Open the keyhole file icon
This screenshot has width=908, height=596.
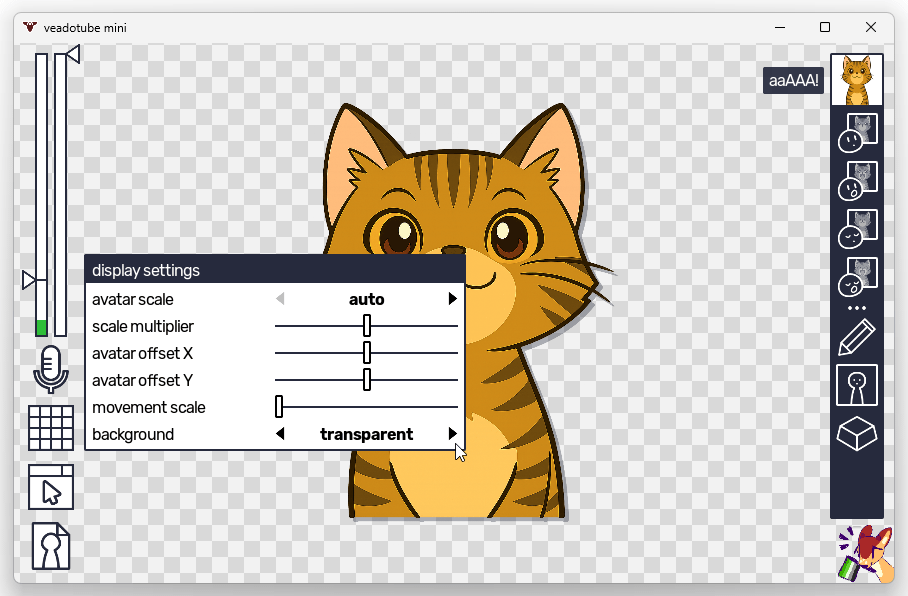(x=50, y=546)
